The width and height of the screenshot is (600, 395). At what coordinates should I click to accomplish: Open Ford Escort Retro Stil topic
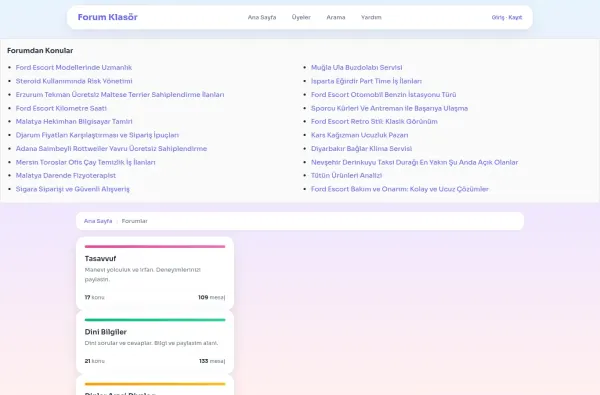[x=374, y=121]
